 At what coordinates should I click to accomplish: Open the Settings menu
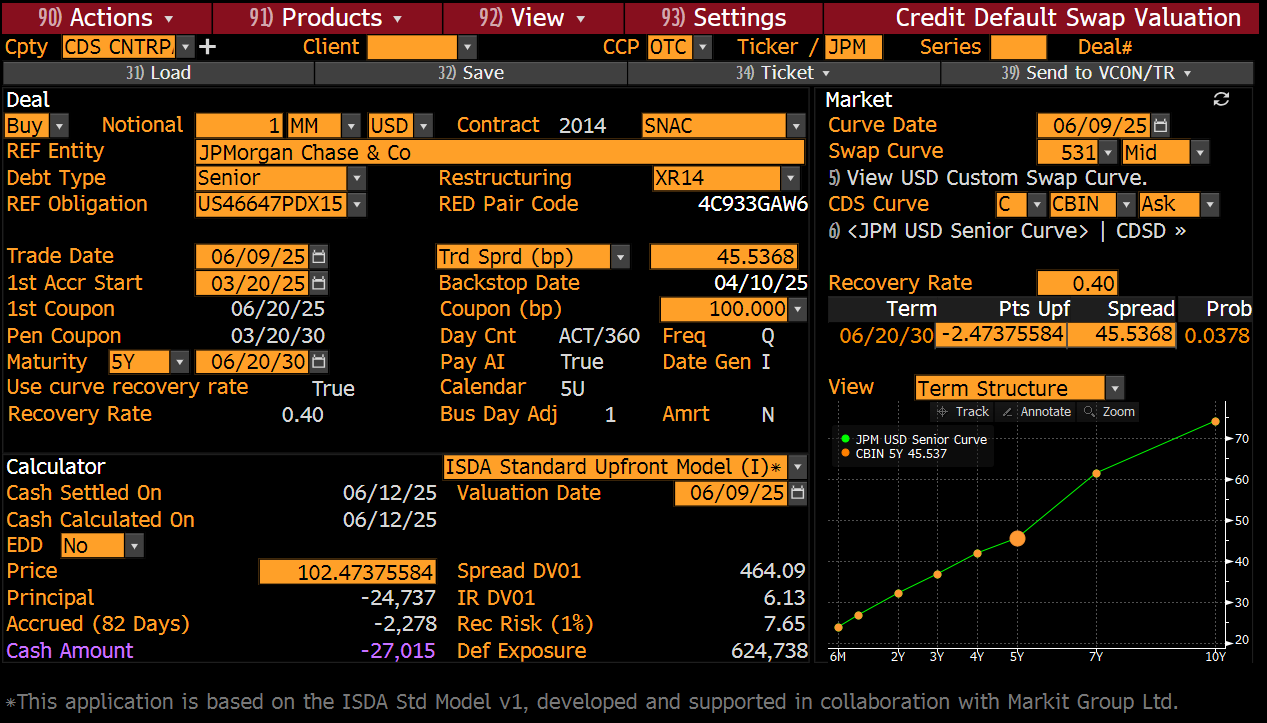tap(723, 17)
